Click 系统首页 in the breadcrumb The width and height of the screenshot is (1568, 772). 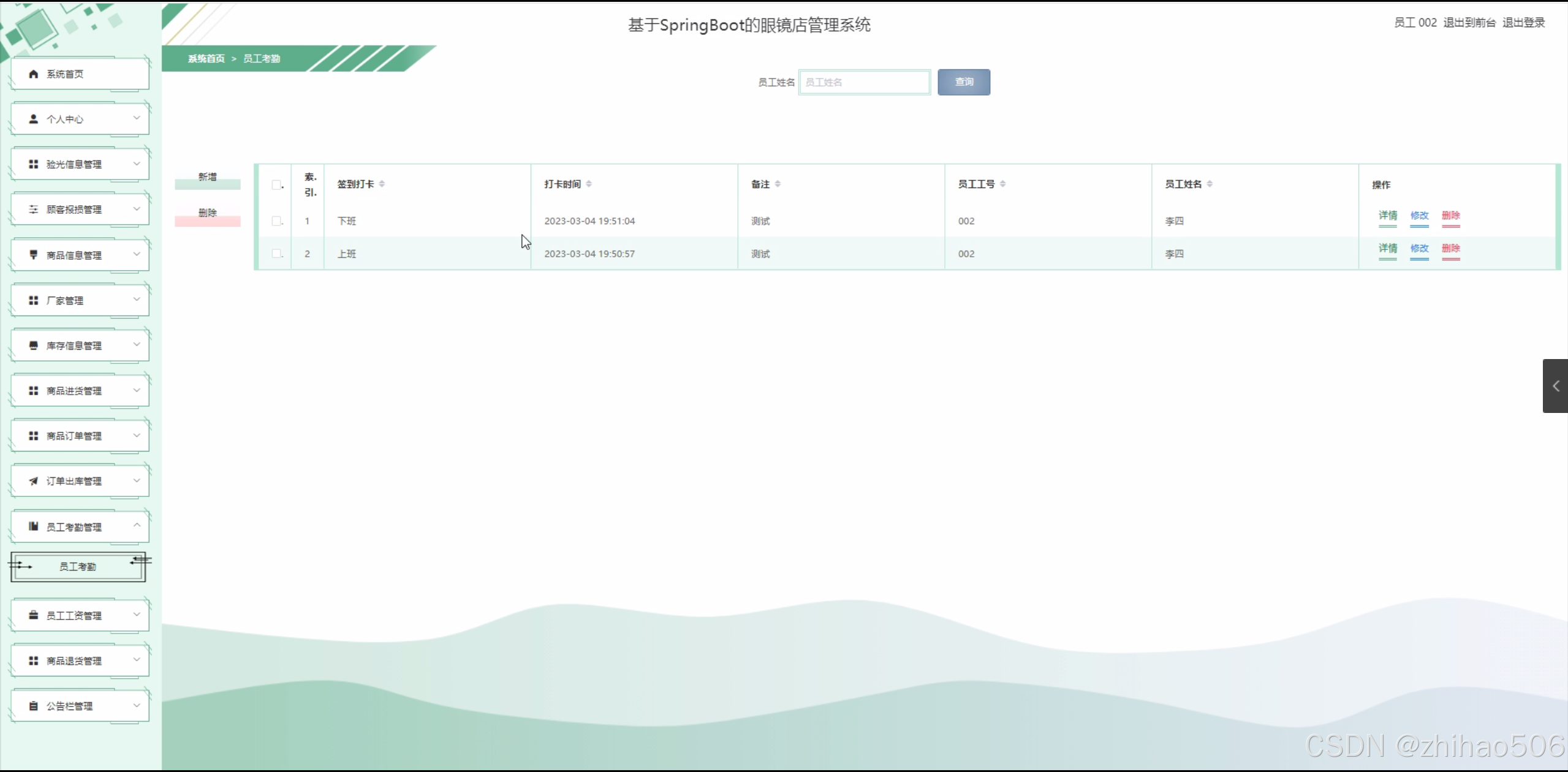(x=205, y=58)
